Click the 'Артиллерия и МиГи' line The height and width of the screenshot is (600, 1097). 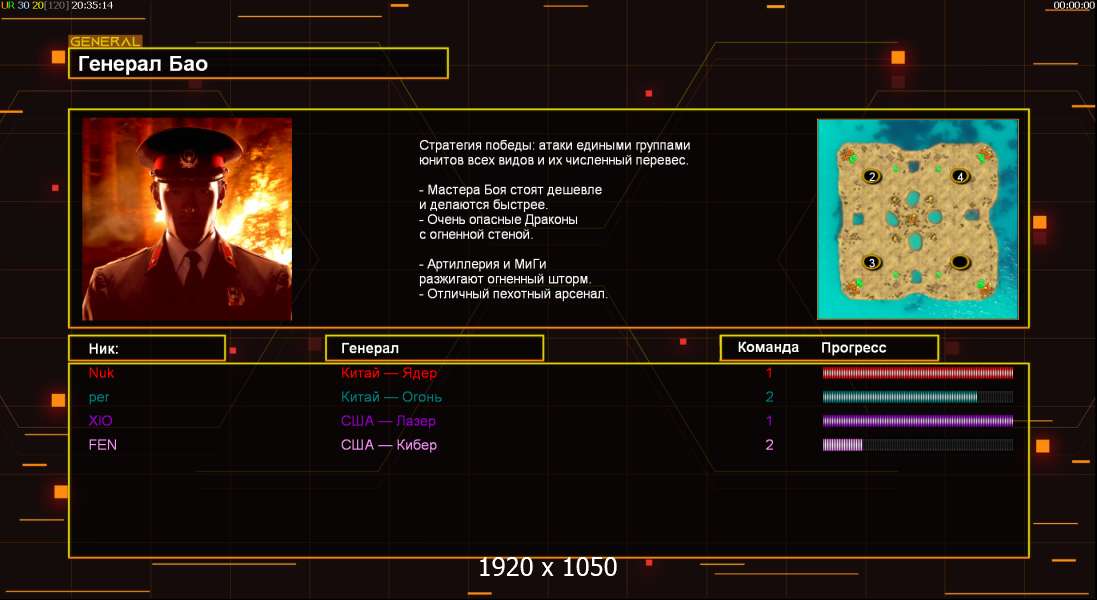(483, 264)
